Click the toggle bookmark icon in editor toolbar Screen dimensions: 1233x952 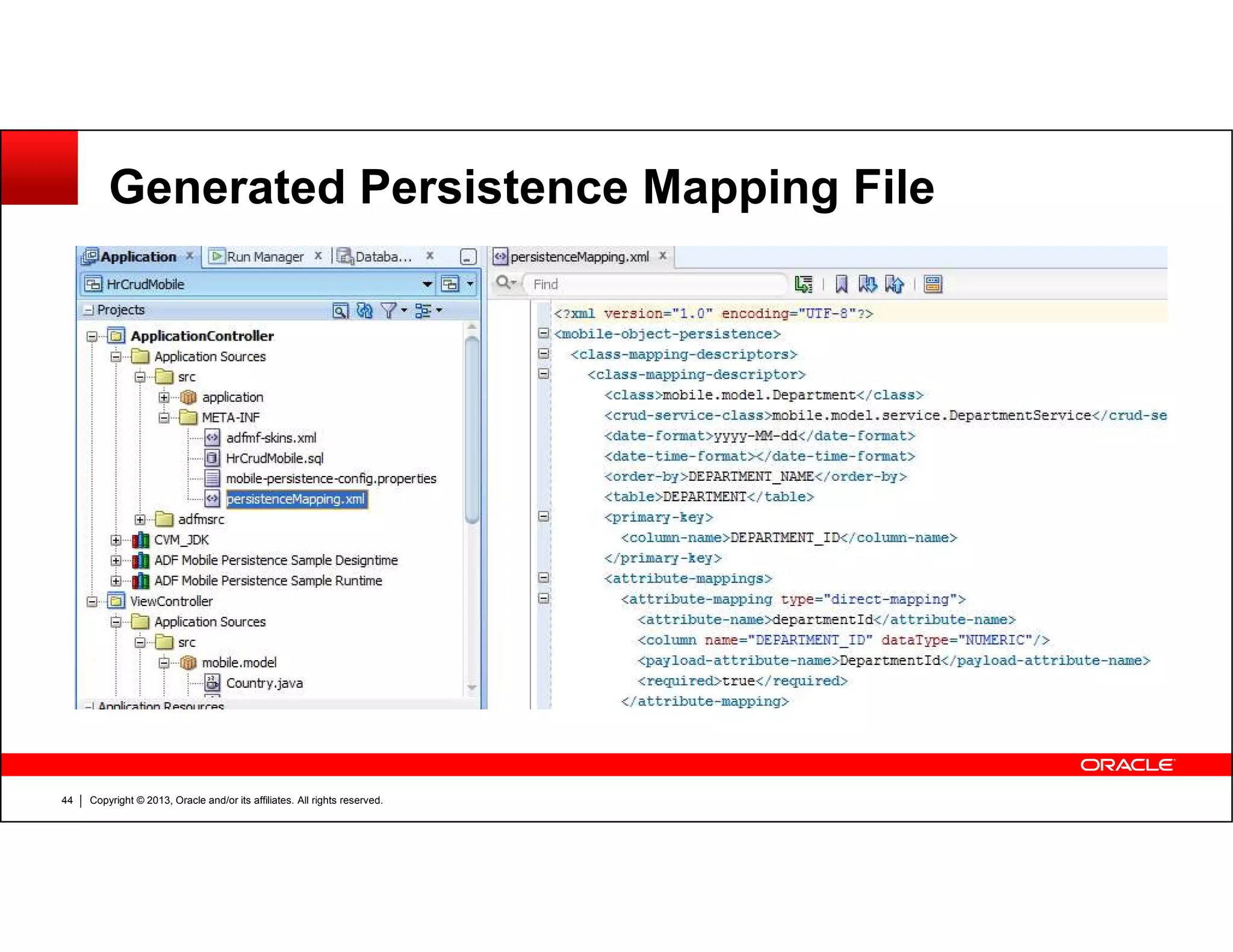841,284
